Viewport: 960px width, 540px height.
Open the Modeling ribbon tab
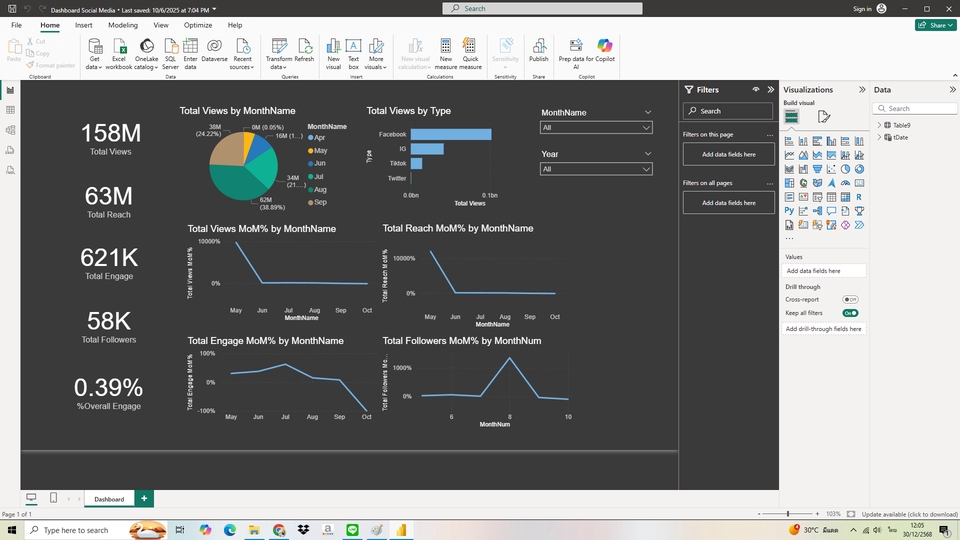[x=123, y=25]
